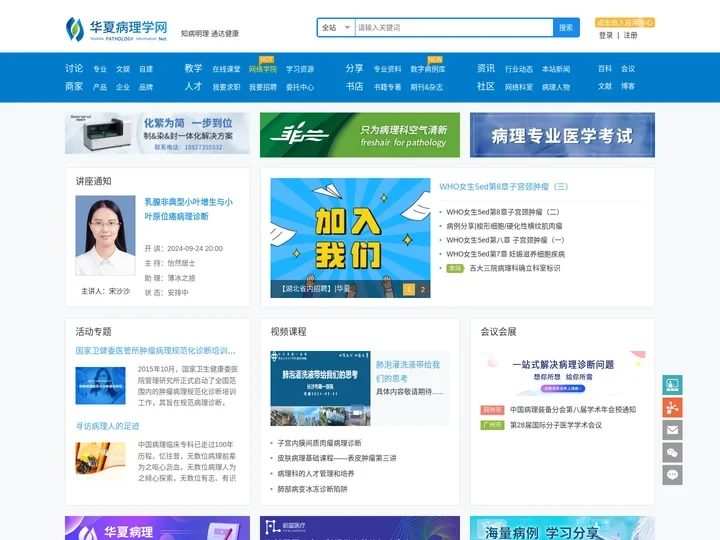
Task: Select 数字病例库 with NEW tag
Action: pyautogui.click(x=428, y=69)
